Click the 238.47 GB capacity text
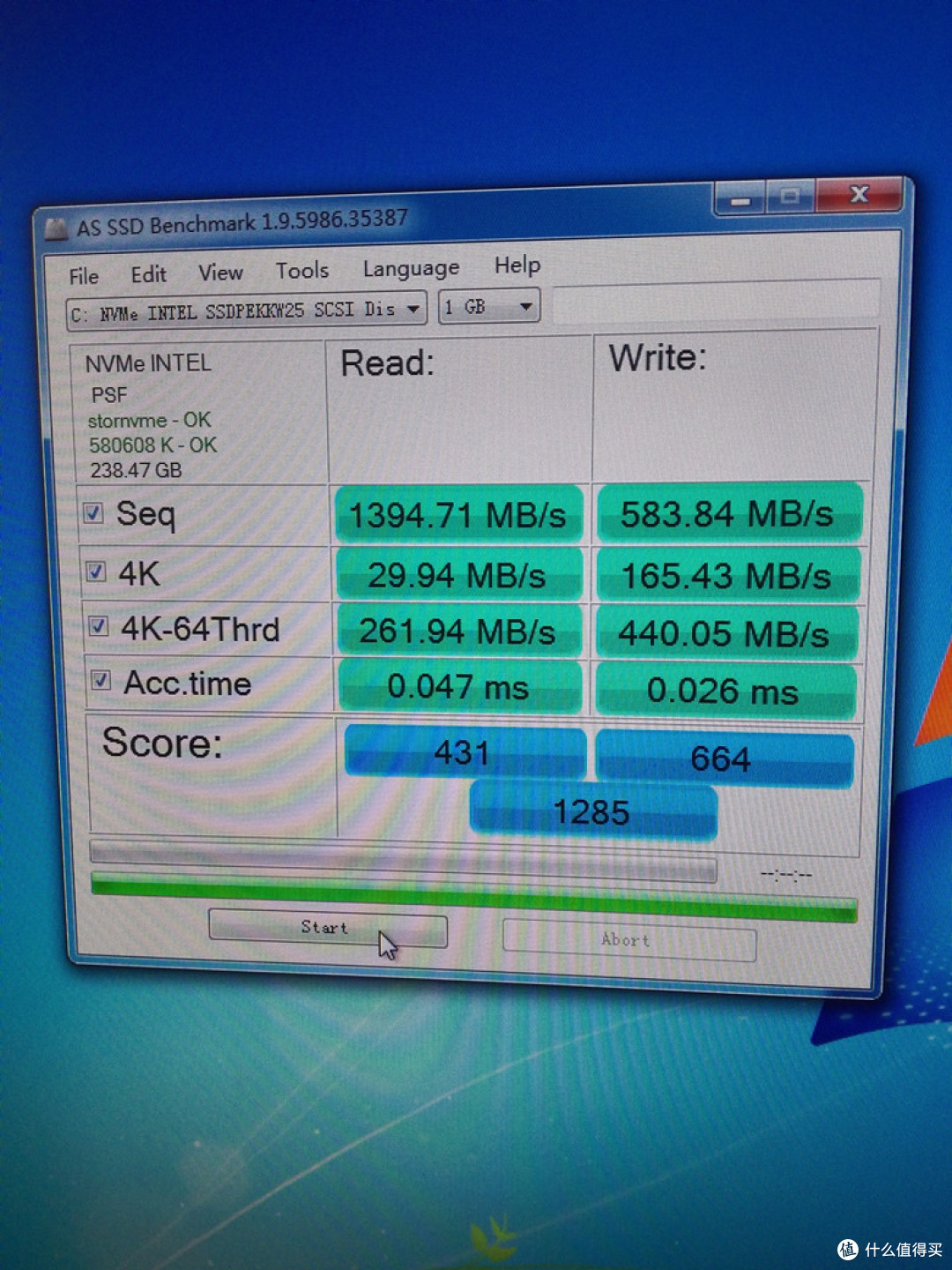This screenshot has width=952, height=1270. coord(136,470)
